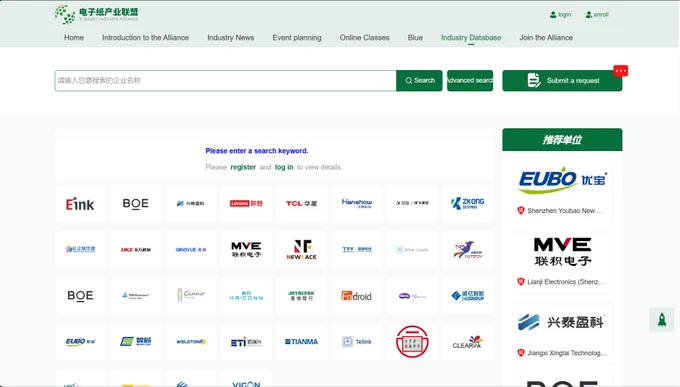Open Shenzhen Youbao New company name
The height and width of the screenshot is (387, 680).
[x=565, y=211]
